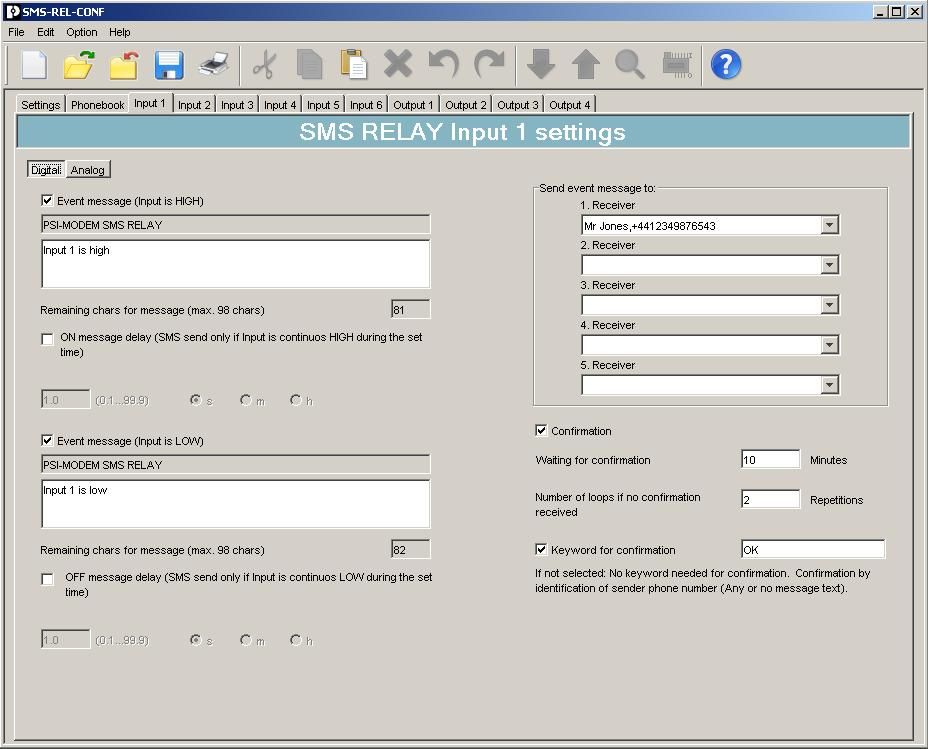The height and width of the screenshot is (749, 928).
Task: Click the Download down-arrow icon
Action: tap(541, 64)
